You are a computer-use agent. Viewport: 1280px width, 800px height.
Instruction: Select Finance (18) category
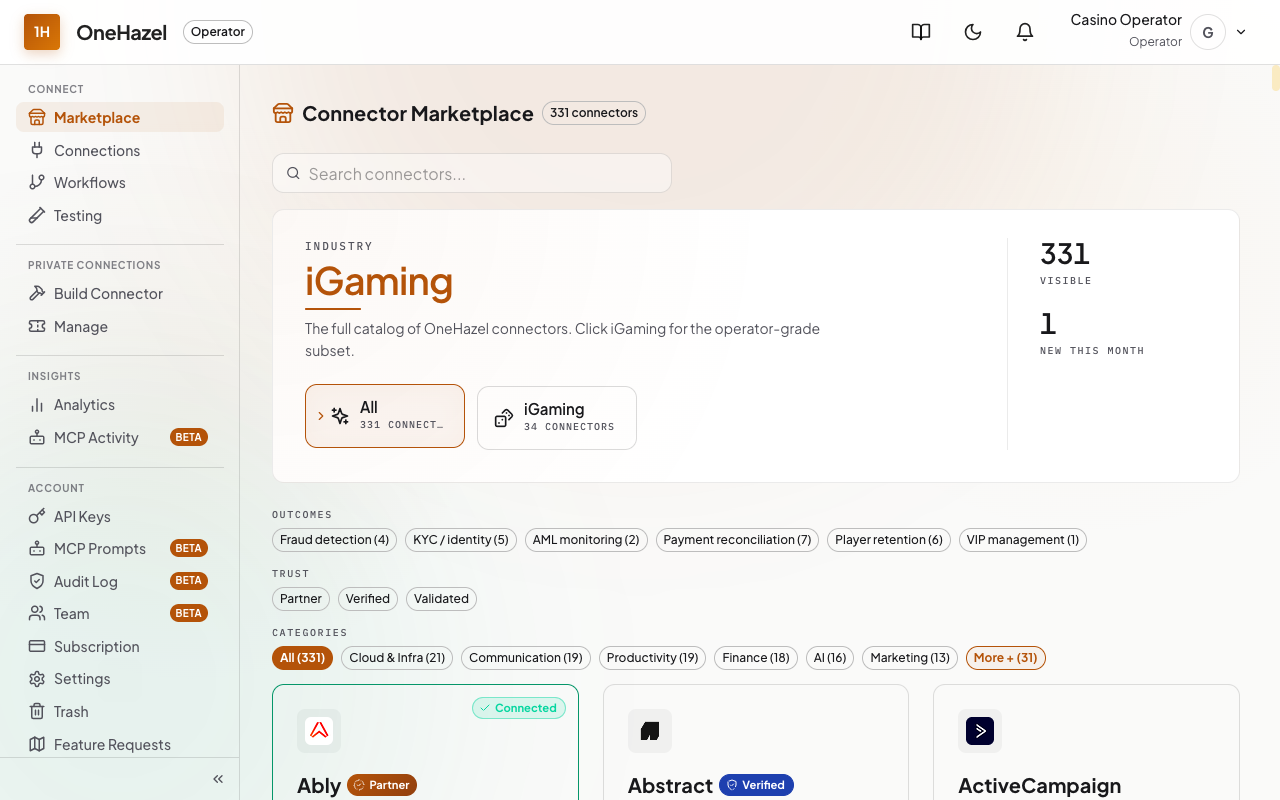click(x=756, y=658)
